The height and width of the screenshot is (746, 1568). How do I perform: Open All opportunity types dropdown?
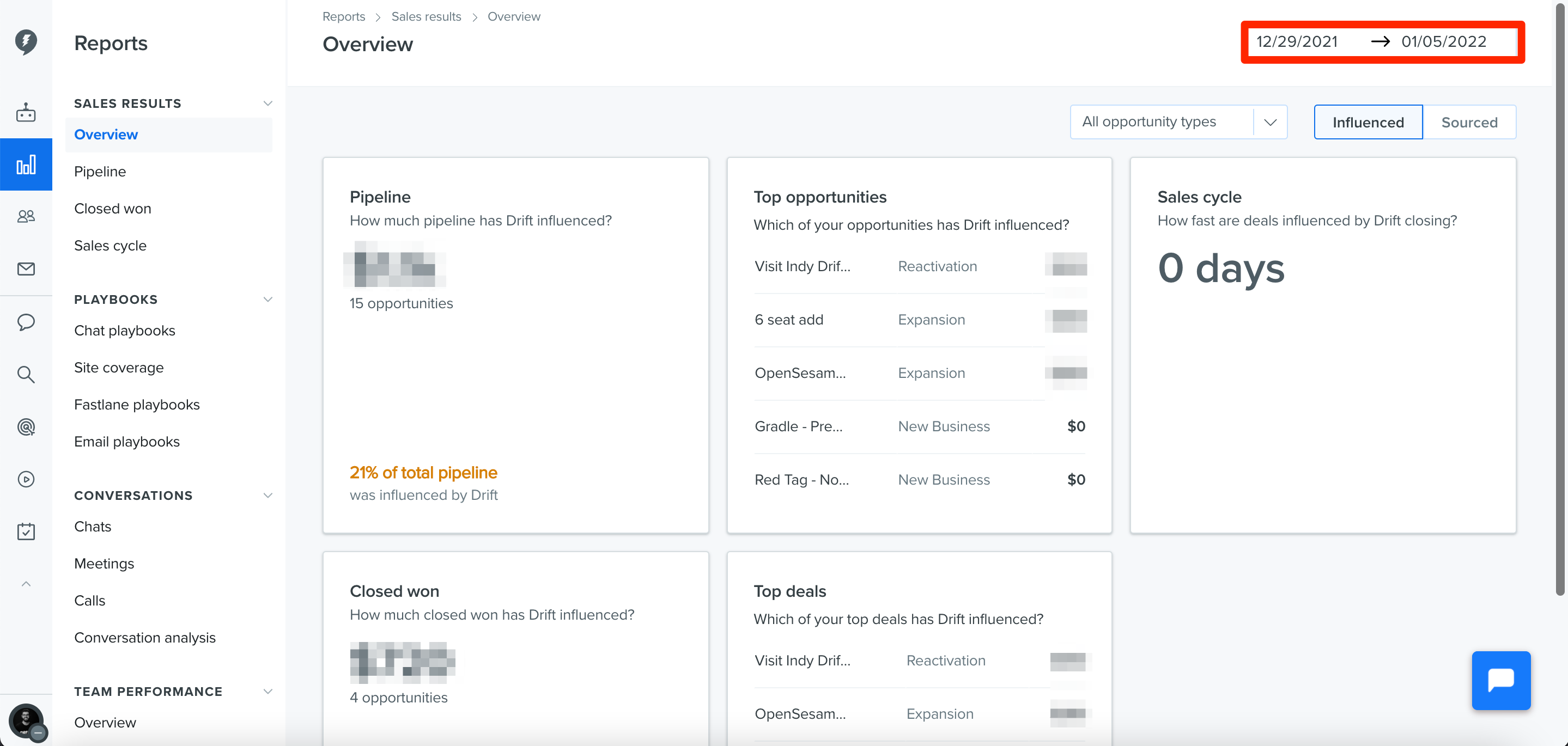coord(1178,121)
